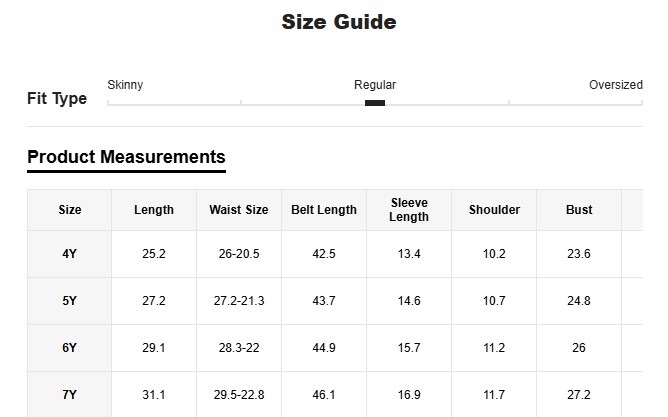Click the 7Y belt length cell 46.1
Screen dimensions: 668x417
point(324,395)
